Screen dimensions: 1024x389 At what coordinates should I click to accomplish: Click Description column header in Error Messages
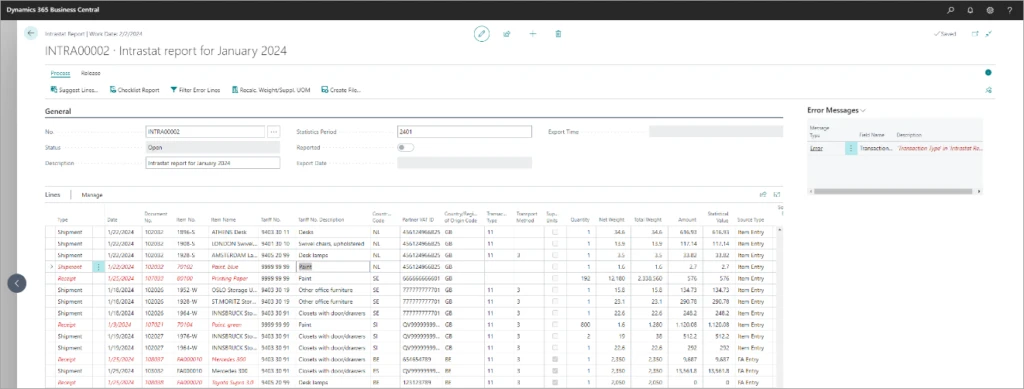(909, 135)
